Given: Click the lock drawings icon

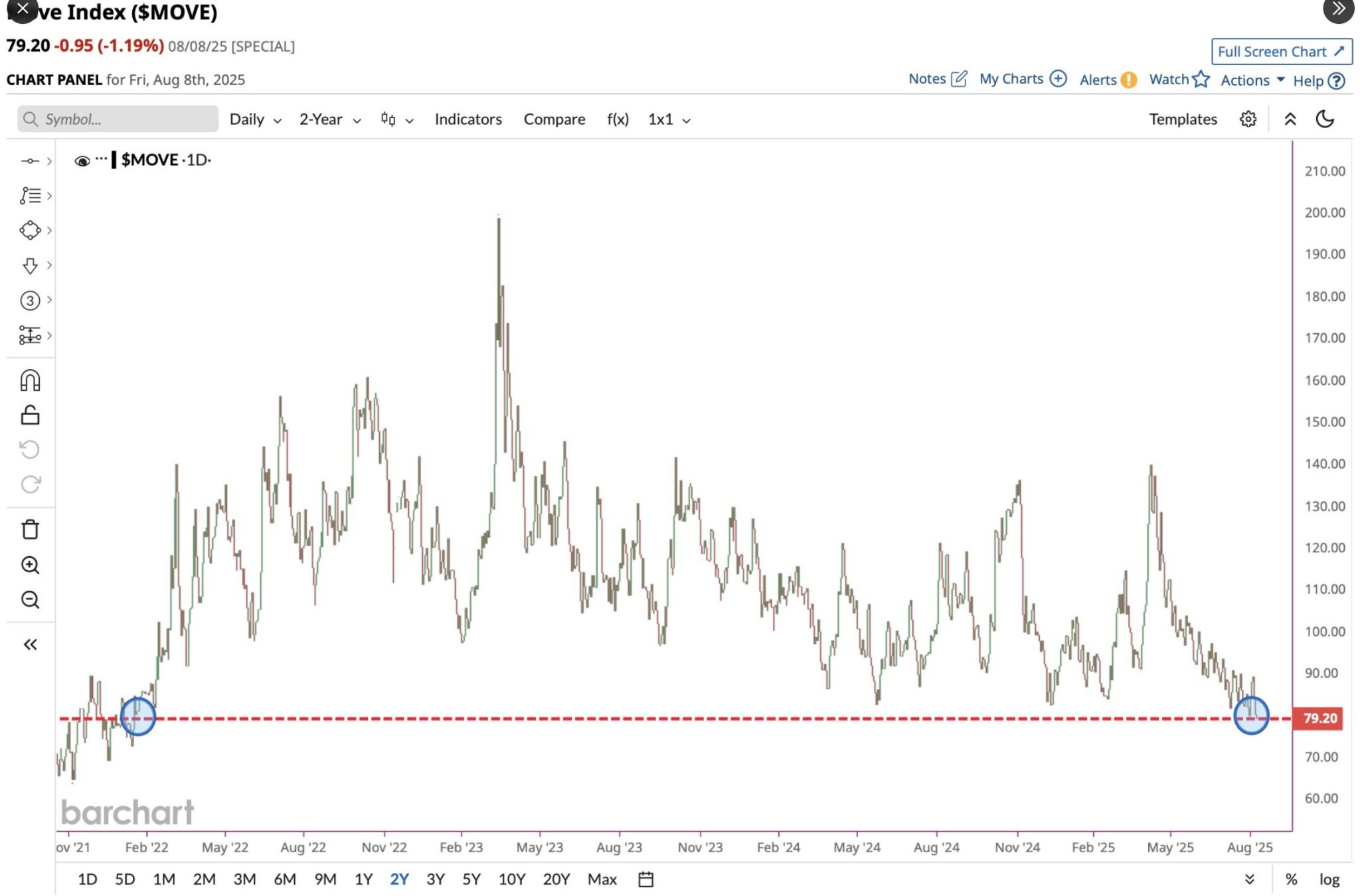Looking at the screenshot, I should point(31,416).
